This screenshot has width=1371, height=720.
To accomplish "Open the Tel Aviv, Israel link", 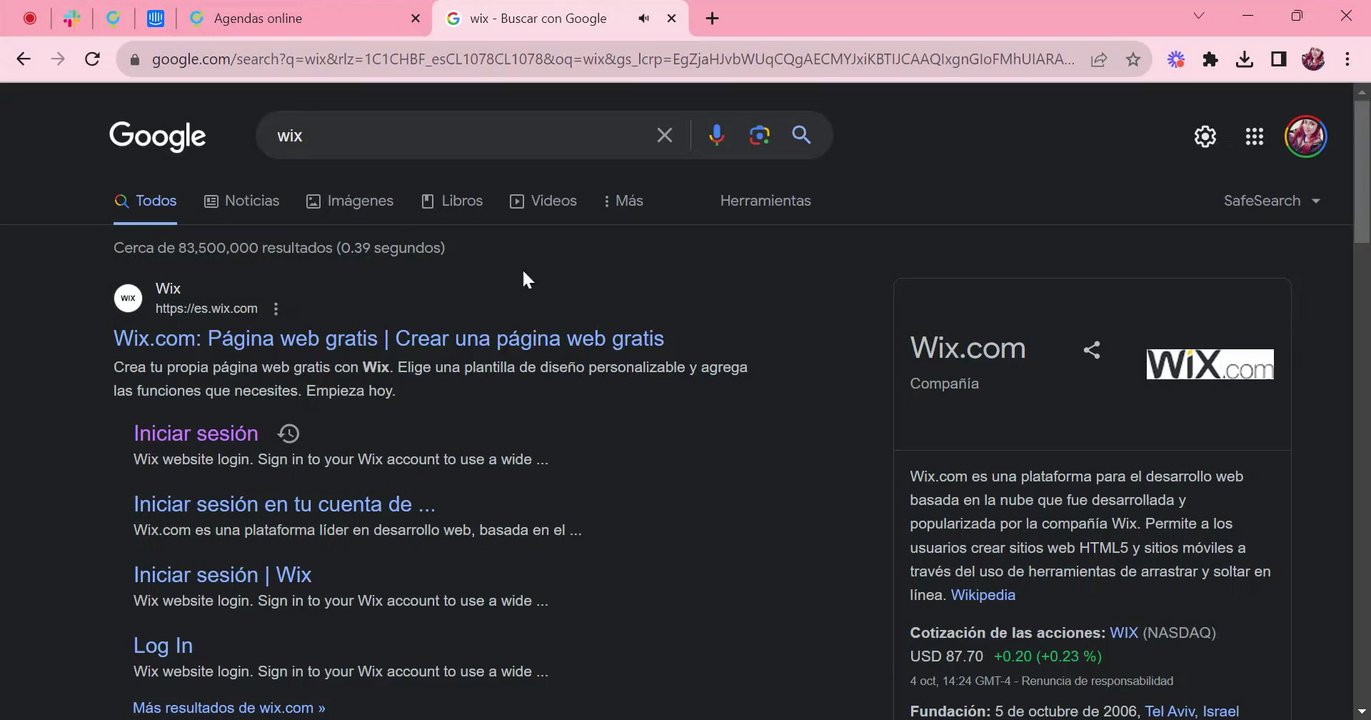I will [x=1192, y=711].
